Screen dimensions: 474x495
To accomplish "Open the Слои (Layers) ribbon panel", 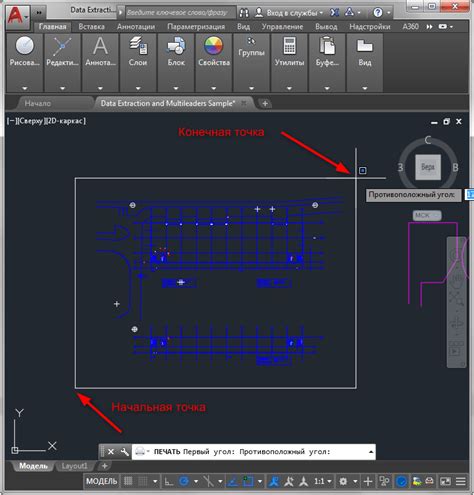I will click(138, 62).
